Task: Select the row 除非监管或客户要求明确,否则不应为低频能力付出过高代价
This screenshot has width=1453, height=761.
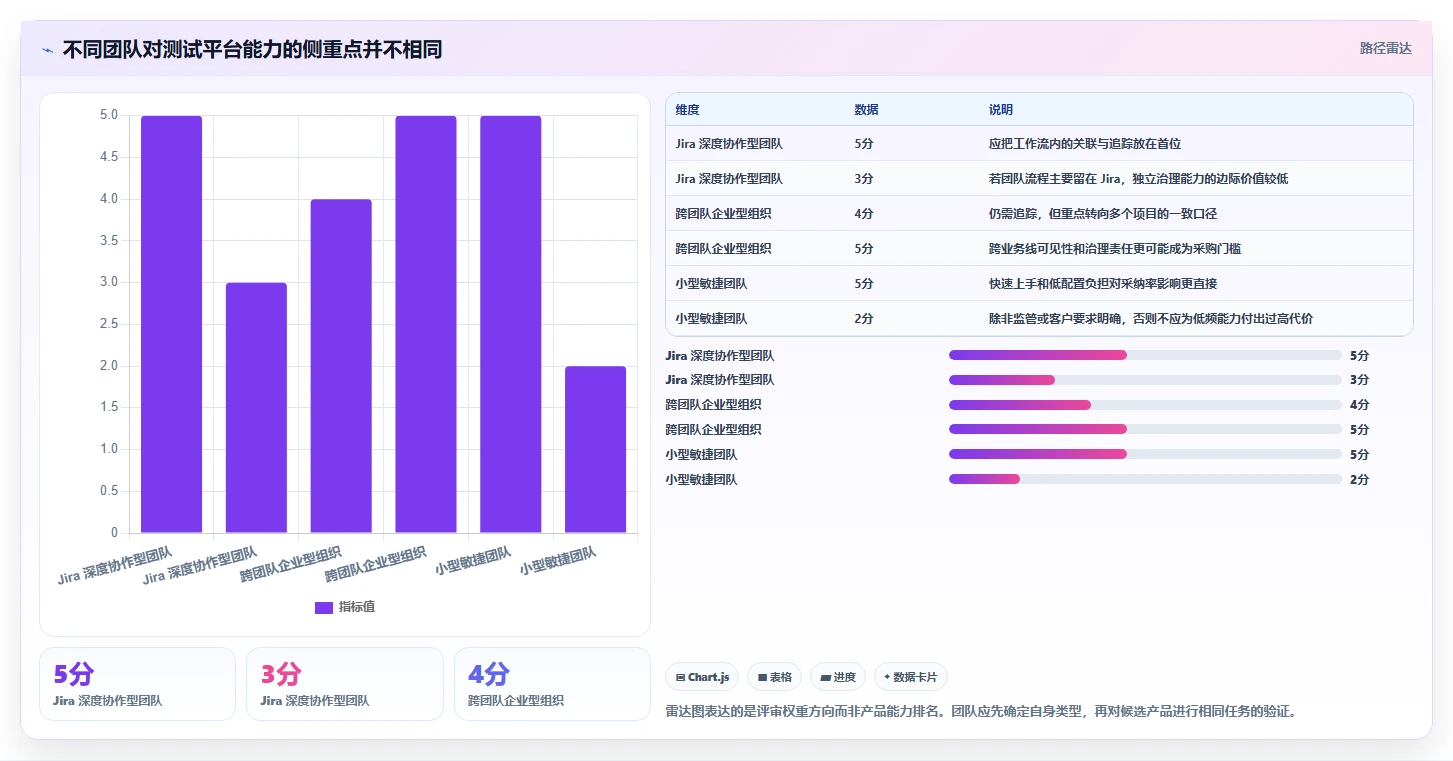Action: (1039, 319)
